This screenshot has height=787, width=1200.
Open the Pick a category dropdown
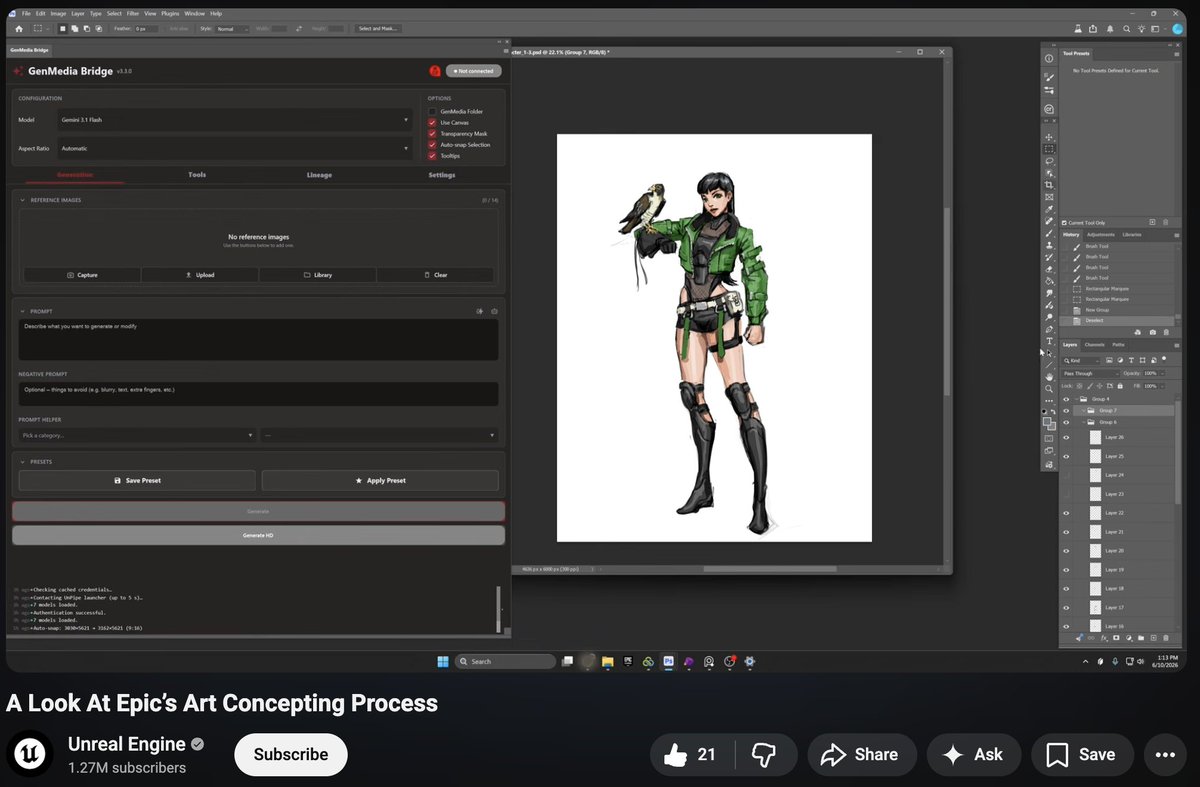point(138,435)
